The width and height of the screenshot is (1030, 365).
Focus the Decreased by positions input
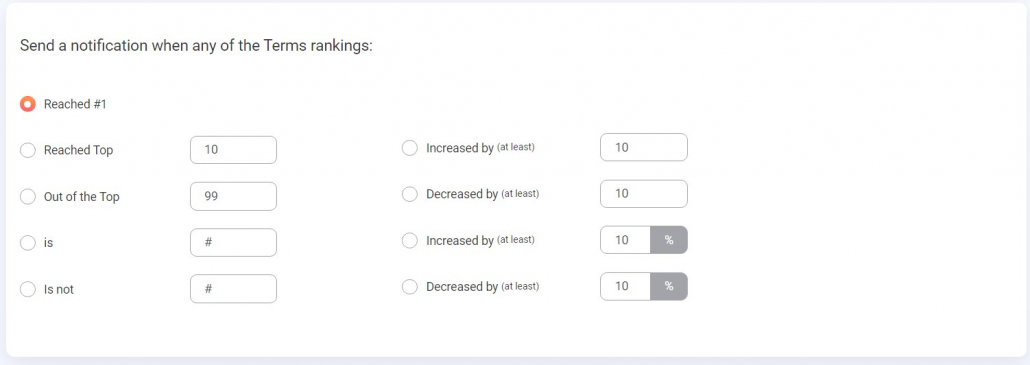(644, 194)
